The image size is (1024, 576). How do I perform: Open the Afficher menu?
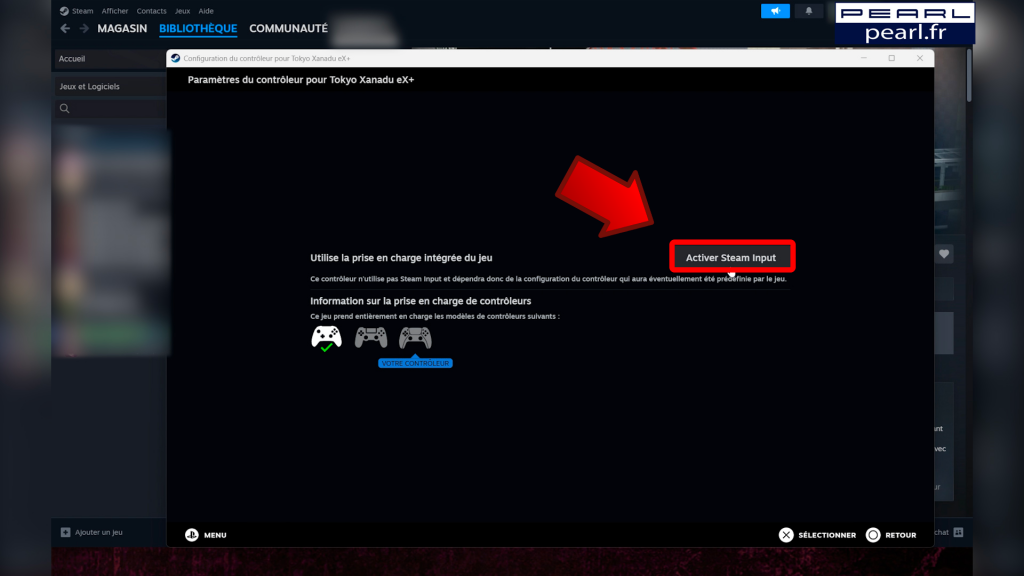[115, 11]
